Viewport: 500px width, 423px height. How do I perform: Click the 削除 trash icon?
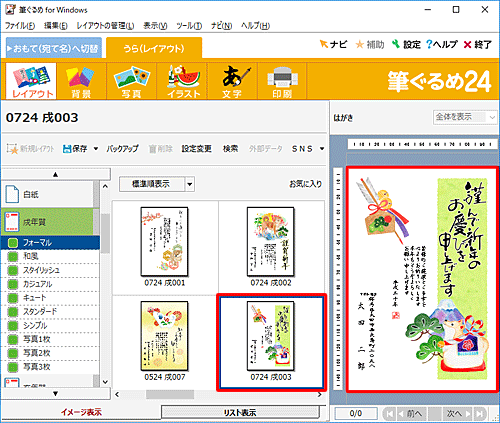[152, 149]
